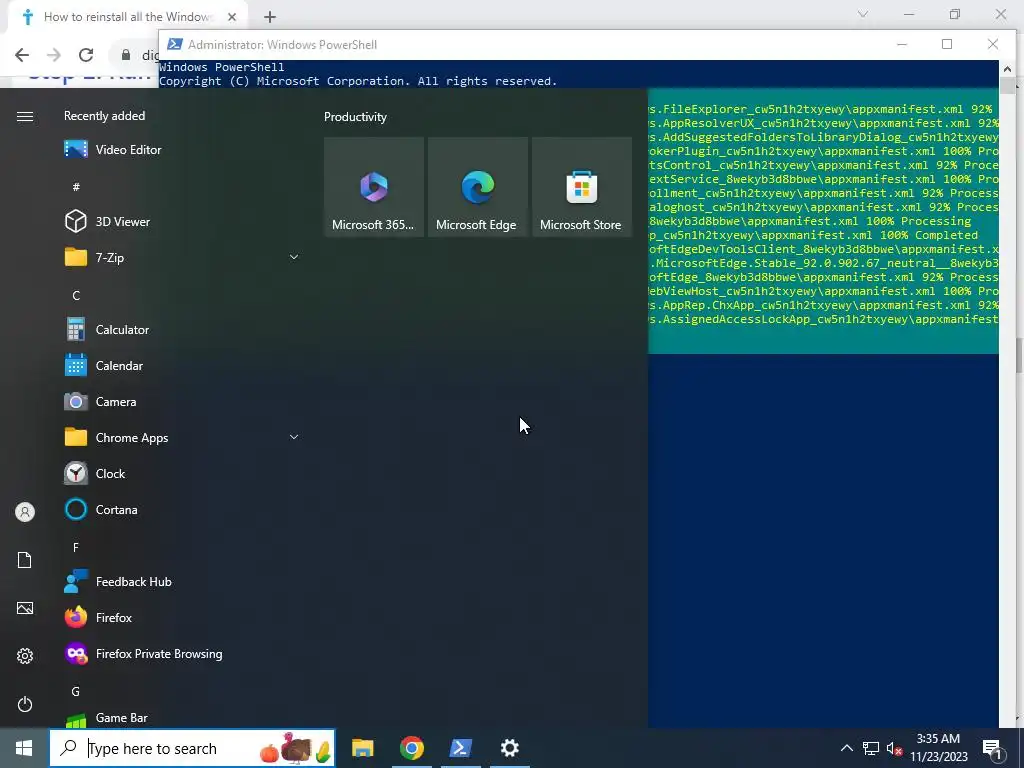Viewport: 1024px width, 768px height.
Task: Show hidden tray icons chevron
Action: pos(846,748)
